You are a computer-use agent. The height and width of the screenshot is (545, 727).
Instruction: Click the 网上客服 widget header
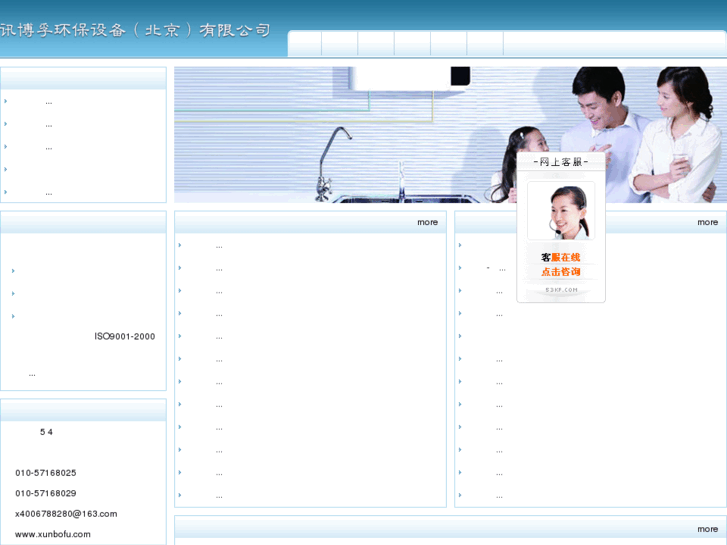pos(561,161)
